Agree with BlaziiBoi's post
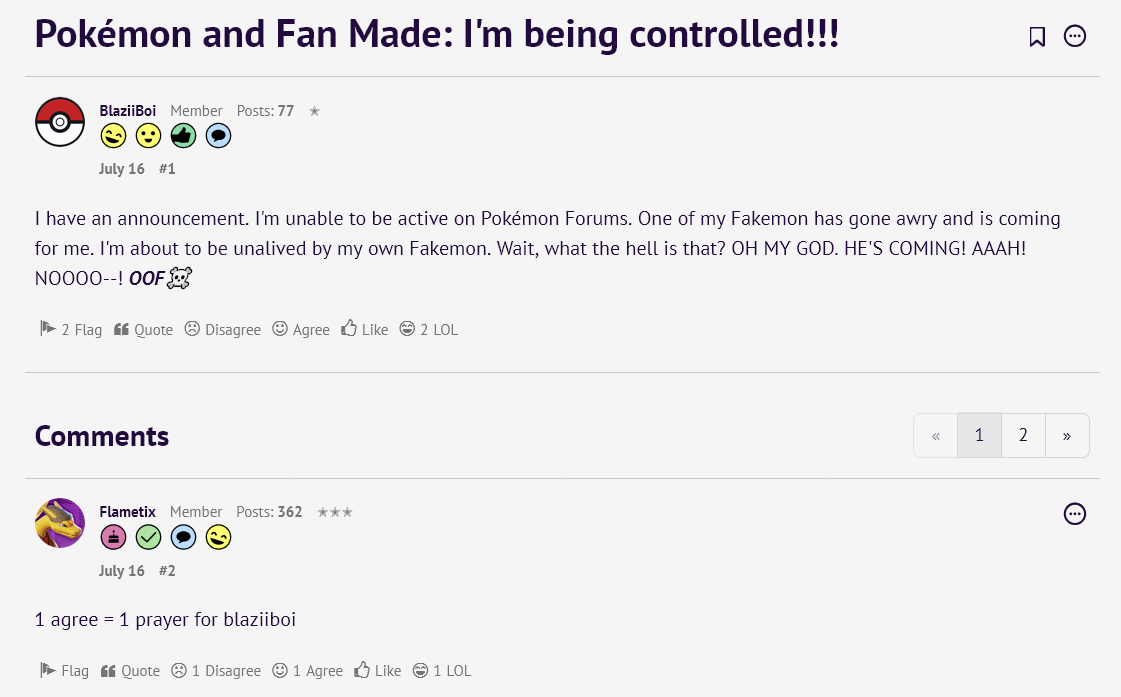1121x697 pixels. click(x=301, y=329)
